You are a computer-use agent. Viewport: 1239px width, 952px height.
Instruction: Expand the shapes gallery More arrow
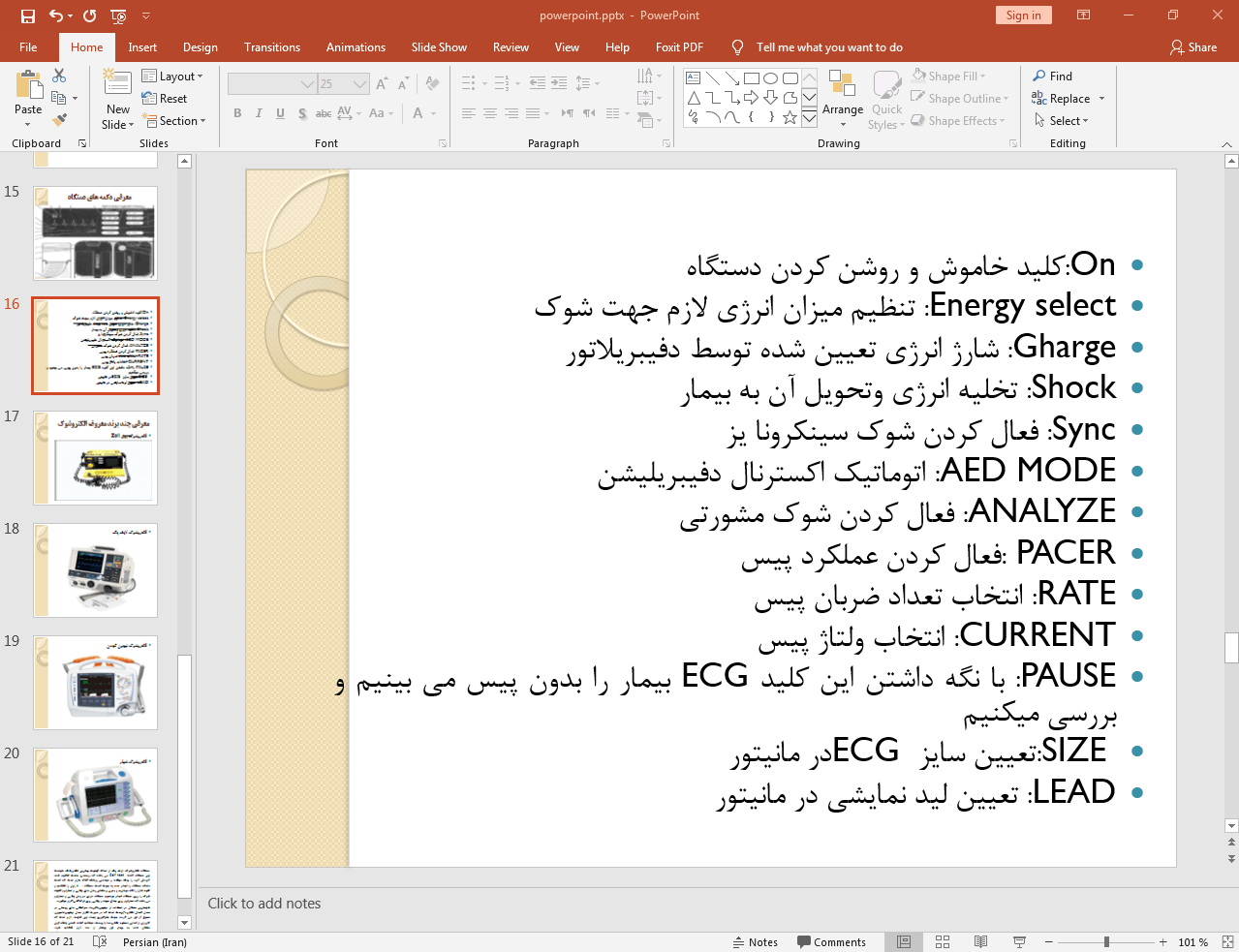point(809,117)
